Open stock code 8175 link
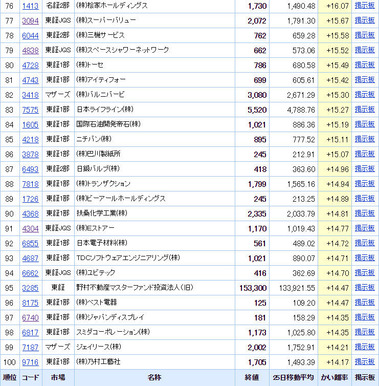 click(x=30, y=303)
